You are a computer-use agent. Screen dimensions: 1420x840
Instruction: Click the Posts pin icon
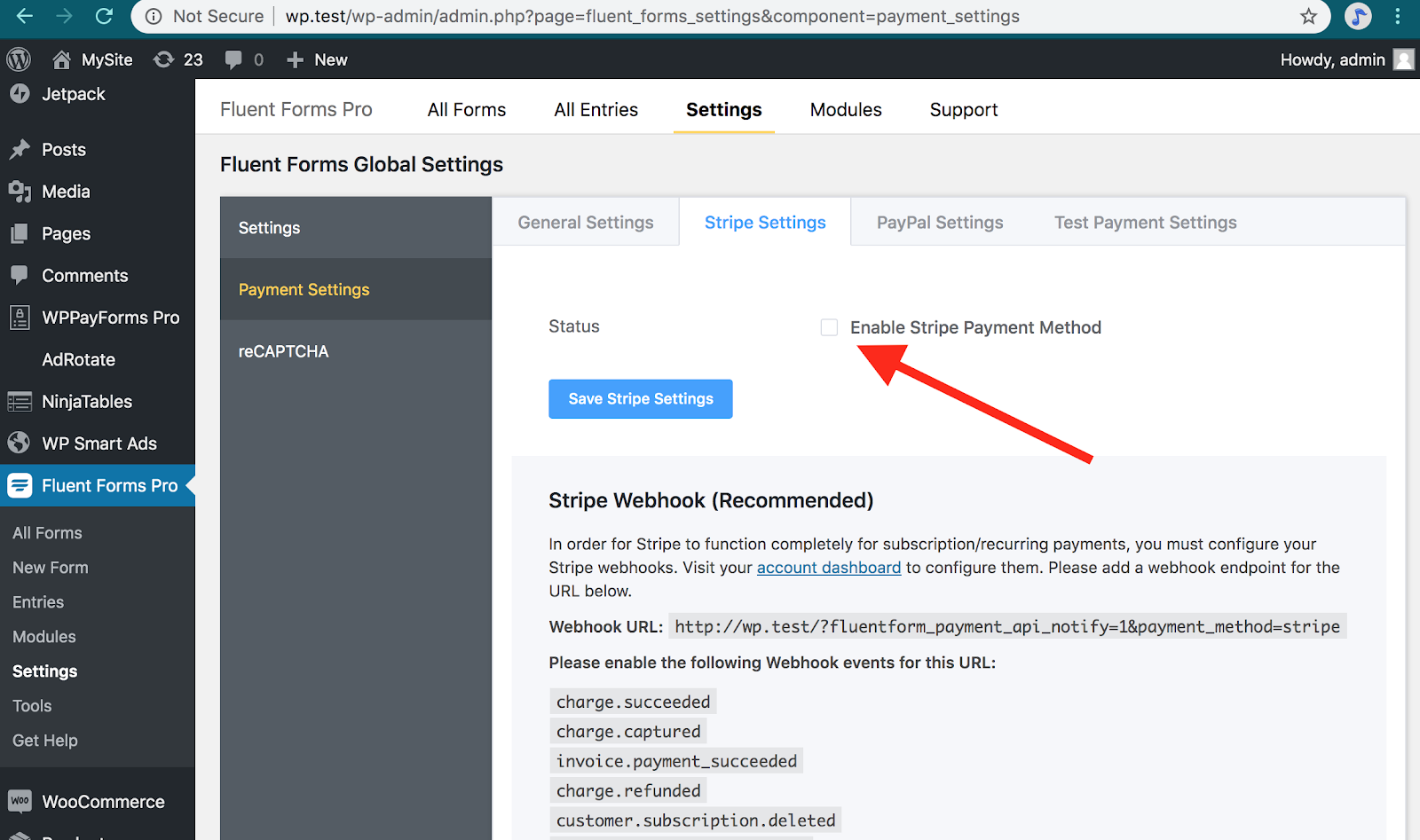click(x=20, y=149)
